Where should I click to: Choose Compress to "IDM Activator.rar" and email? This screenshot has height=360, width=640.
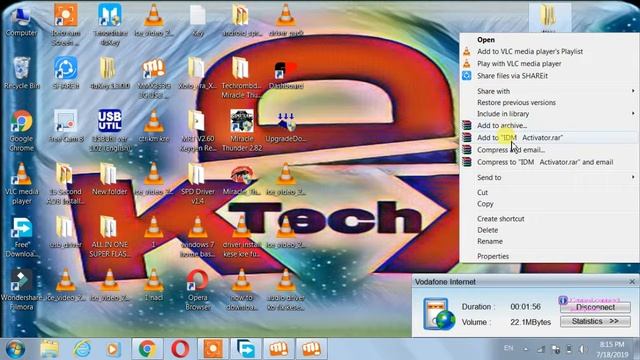click(x=545, y=162)
